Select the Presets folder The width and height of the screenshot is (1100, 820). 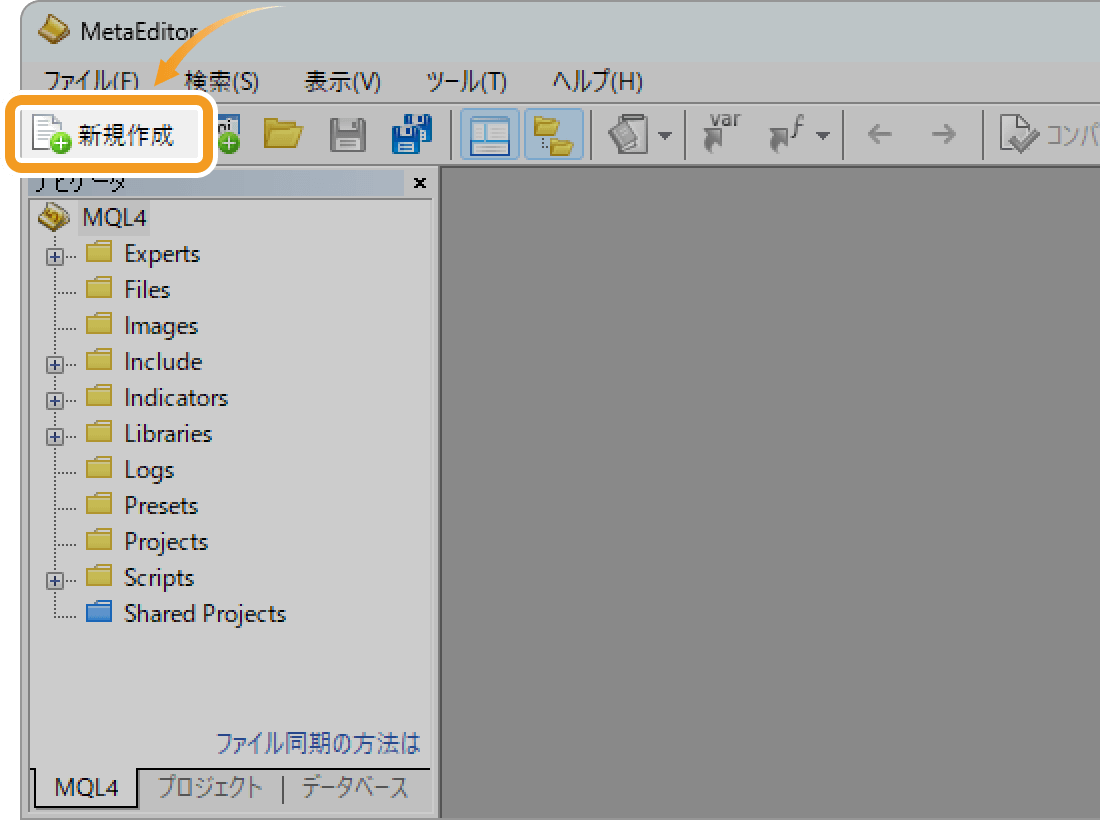click(161, 506)
